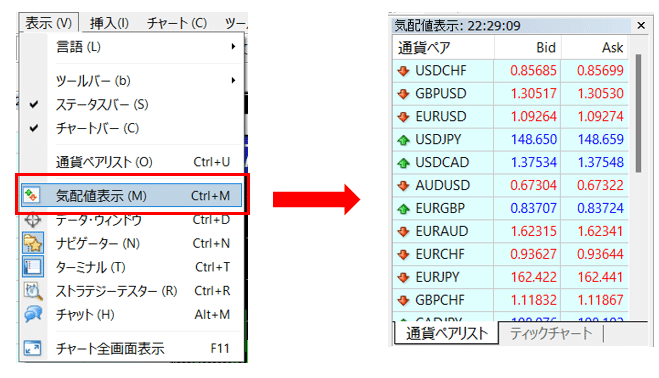Select the GBPUSD symbol name
Image resolution: width=659 pixels, height=378 pixels.
[441, 93]
